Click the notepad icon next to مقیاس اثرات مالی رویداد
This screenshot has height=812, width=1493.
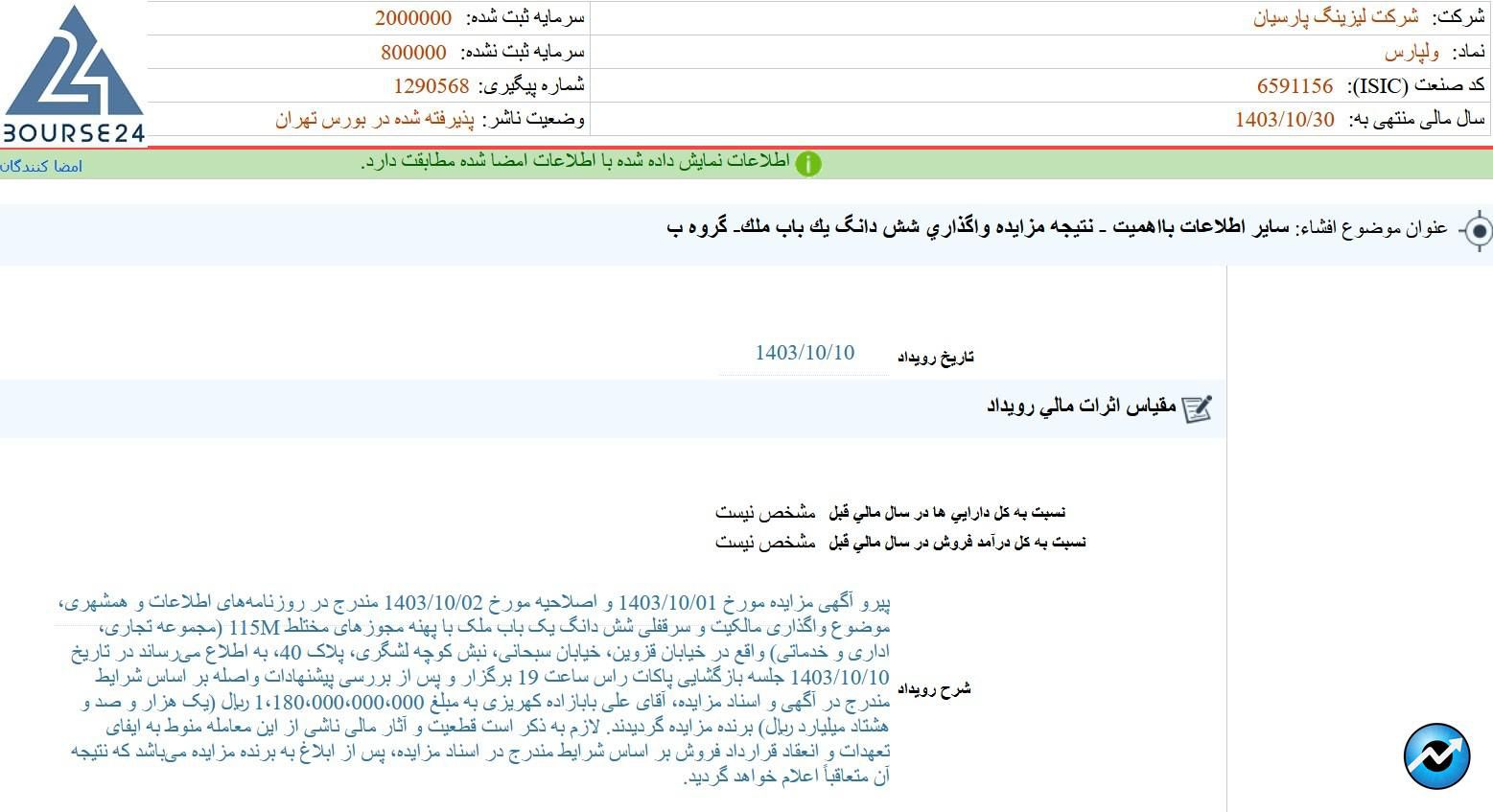[1197, 408]
